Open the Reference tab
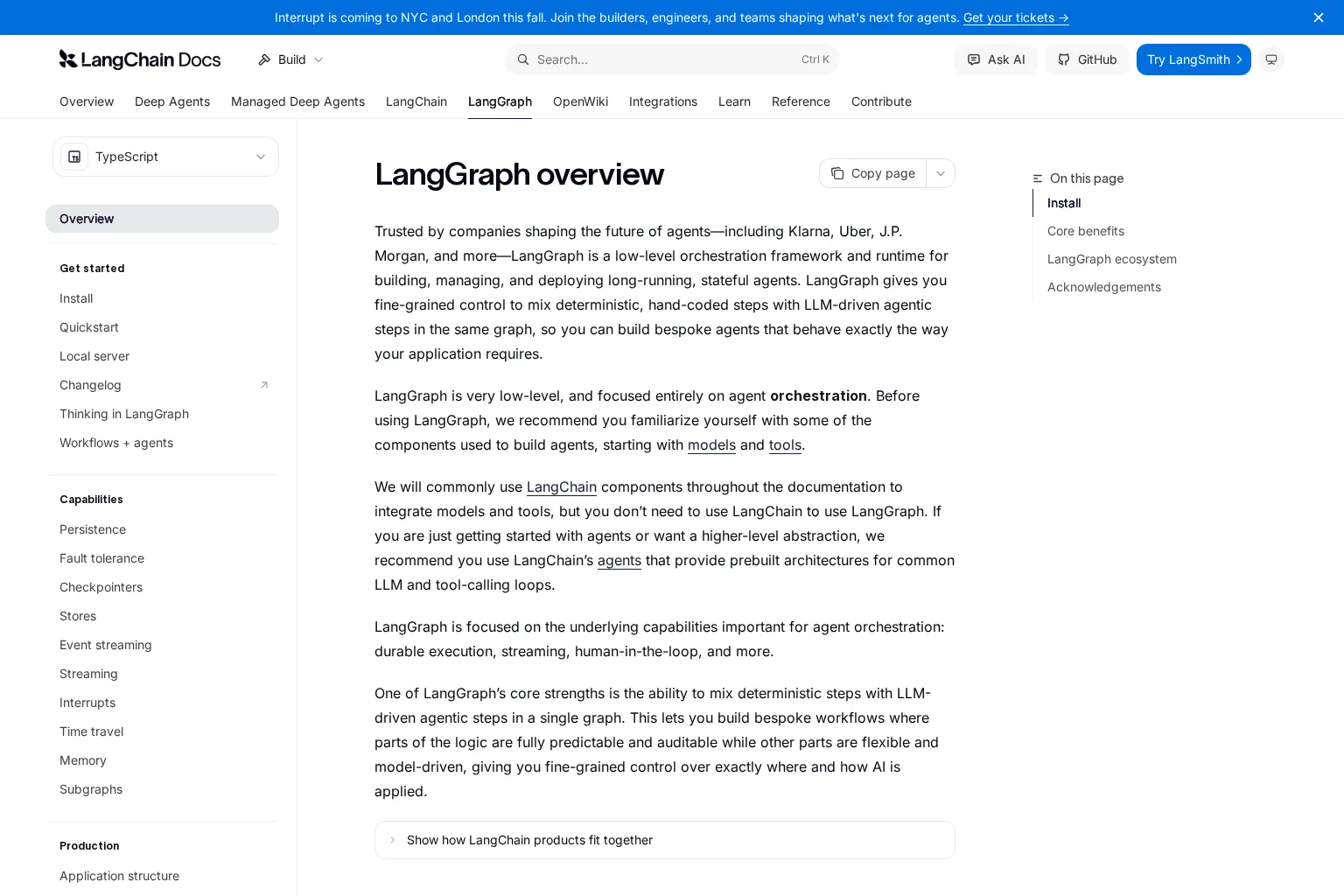The image size is (1344, 896). click(x=801, y=101)
